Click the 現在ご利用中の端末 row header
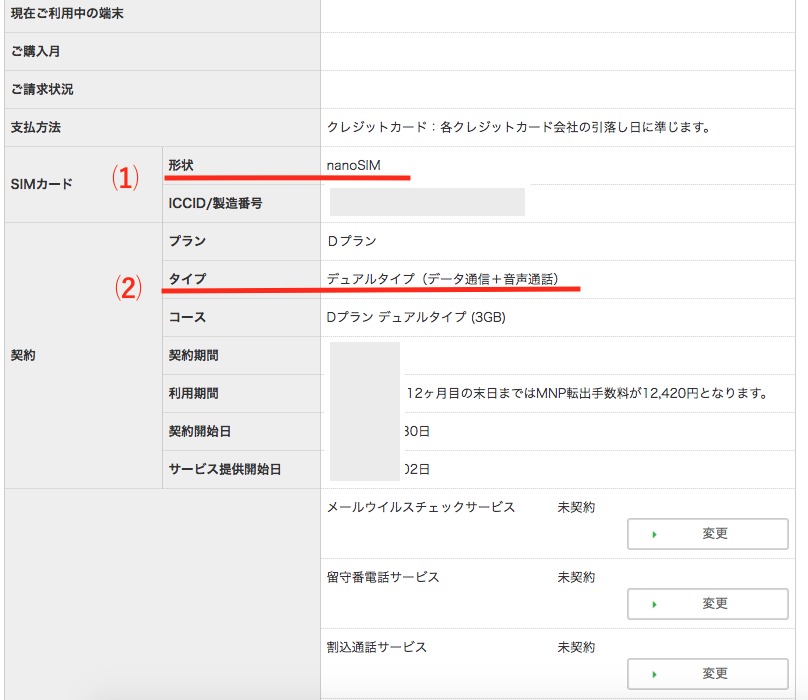The width and height of the screenshot is (808, 700). (68, 14)
